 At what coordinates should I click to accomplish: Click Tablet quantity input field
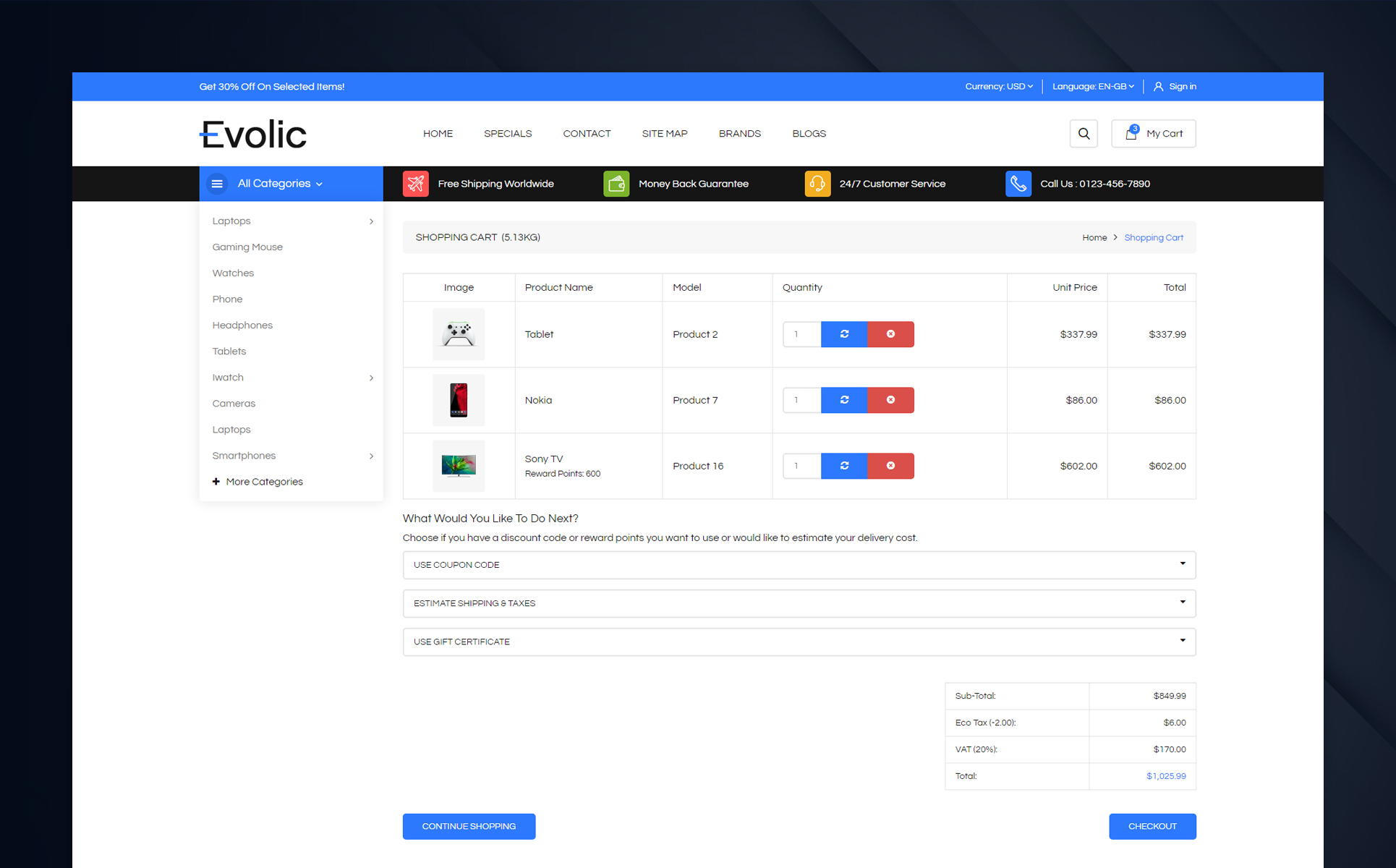pos(801,334)
